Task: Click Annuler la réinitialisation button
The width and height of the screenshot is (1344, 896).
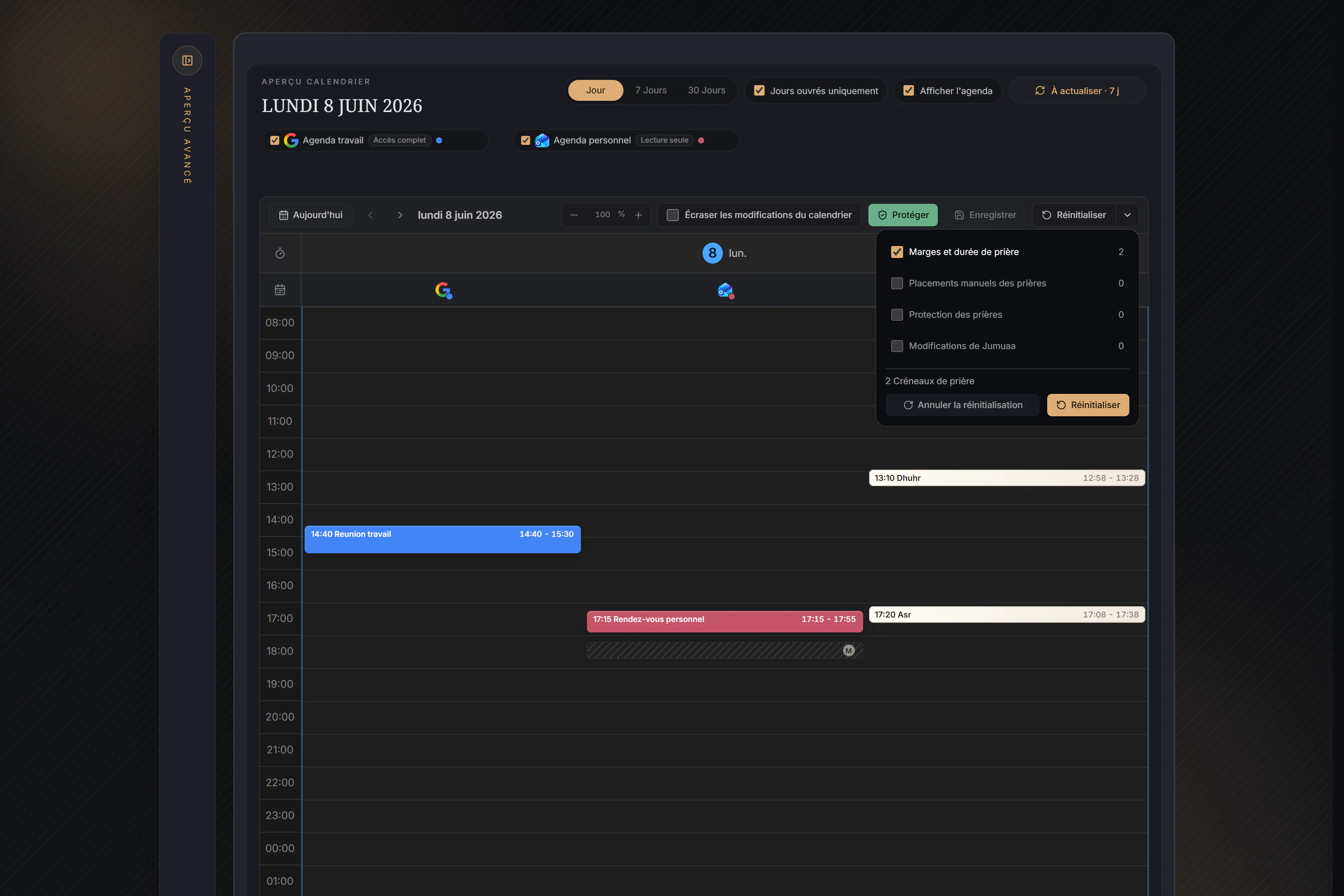Action: click(x=963, y=405)
